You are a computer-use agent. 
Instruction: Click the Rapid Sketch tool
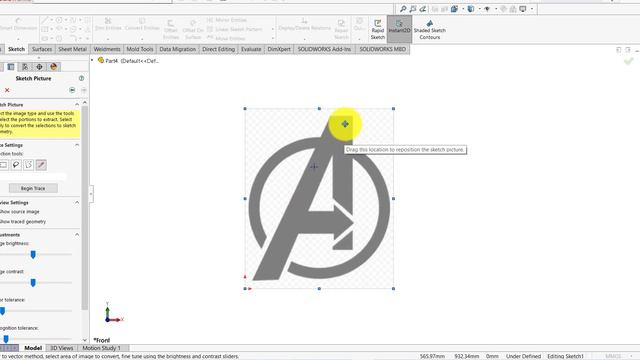coord(378,29)
